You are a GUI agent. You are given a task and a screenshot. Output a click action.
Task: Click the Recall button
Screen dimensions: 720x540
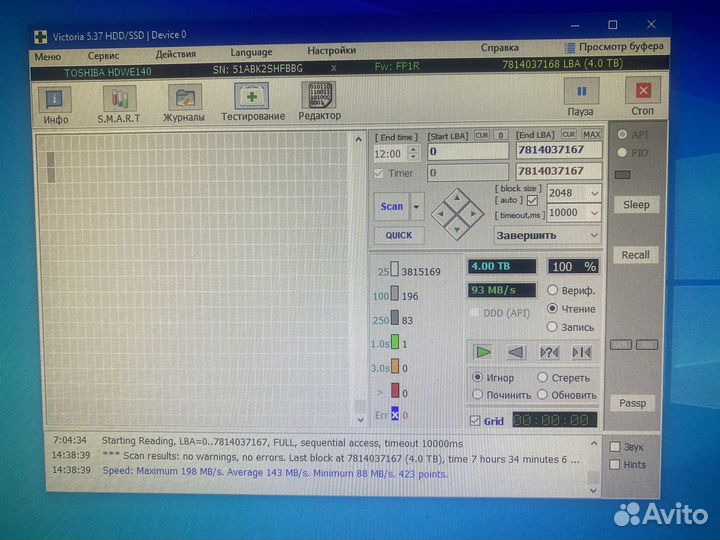636,255
